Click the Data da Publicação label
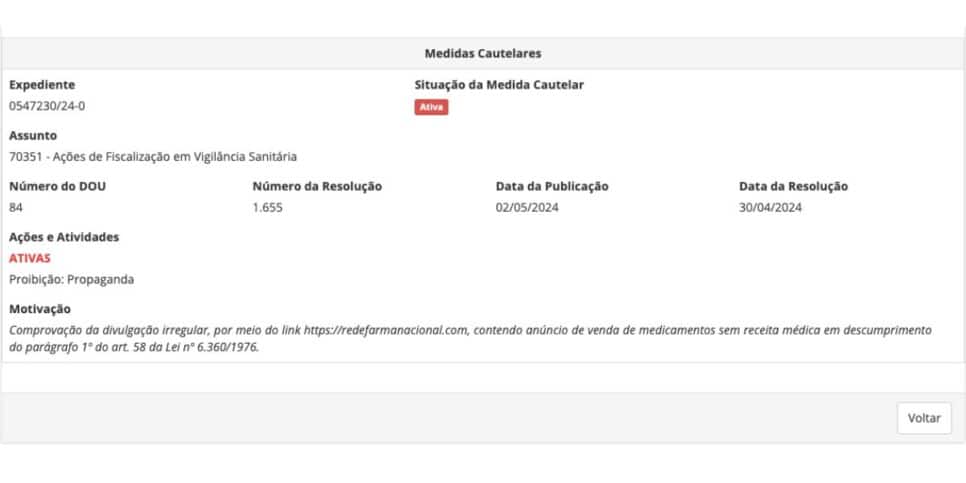Viewport: 966px width, 483px height. click(x=552, y=186)
